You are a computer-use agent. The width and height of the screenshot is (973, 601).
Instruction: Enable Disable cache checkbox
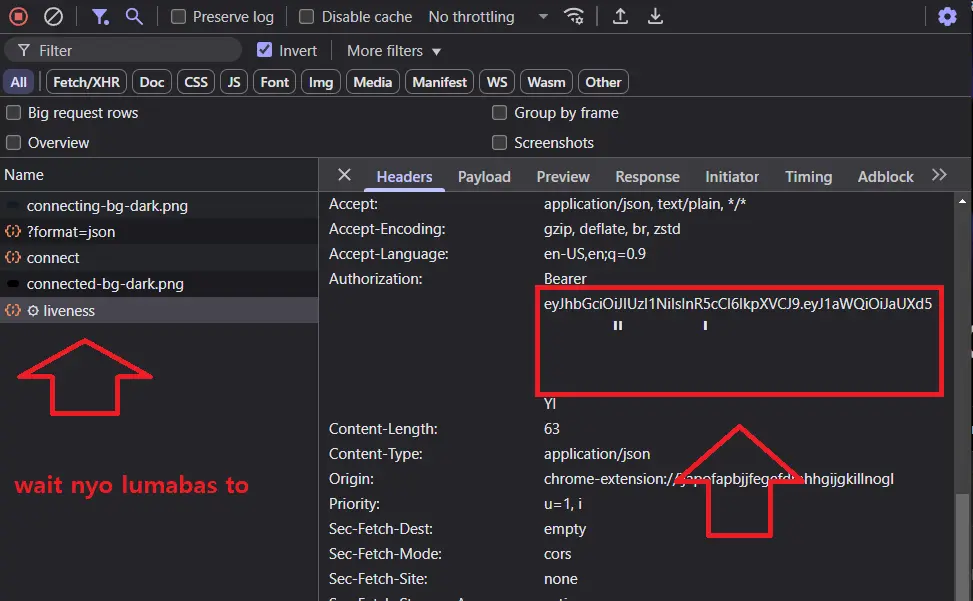(x=307, y=17)
